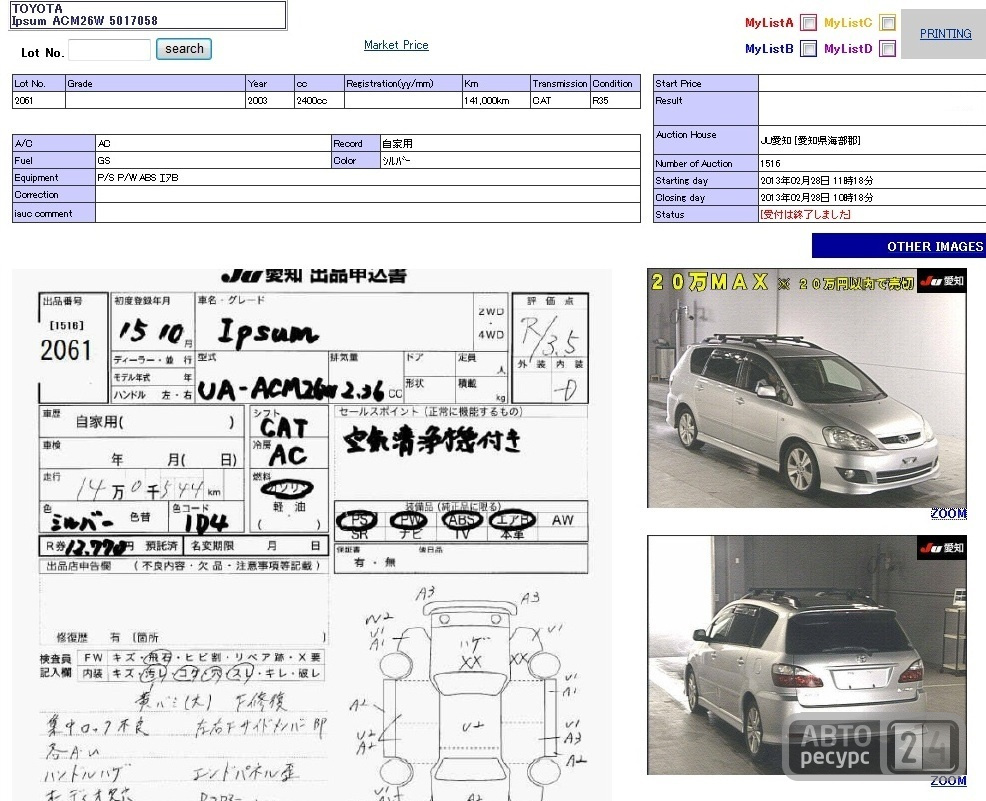The image size is (986, 801).
Task: Tick the MyListB checkbox
Action: pyautogui.click(x=808, y=48)
